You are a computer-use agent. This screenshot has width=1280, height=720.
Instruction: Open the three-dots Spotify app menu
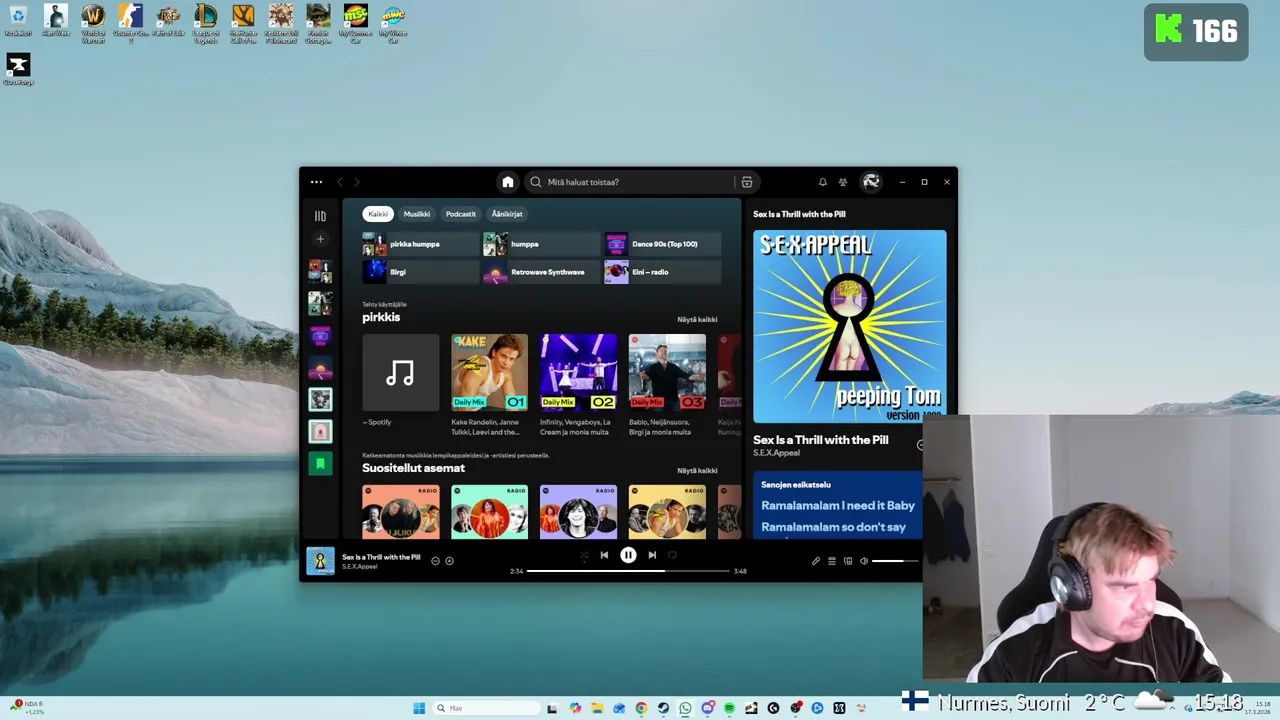316,182
